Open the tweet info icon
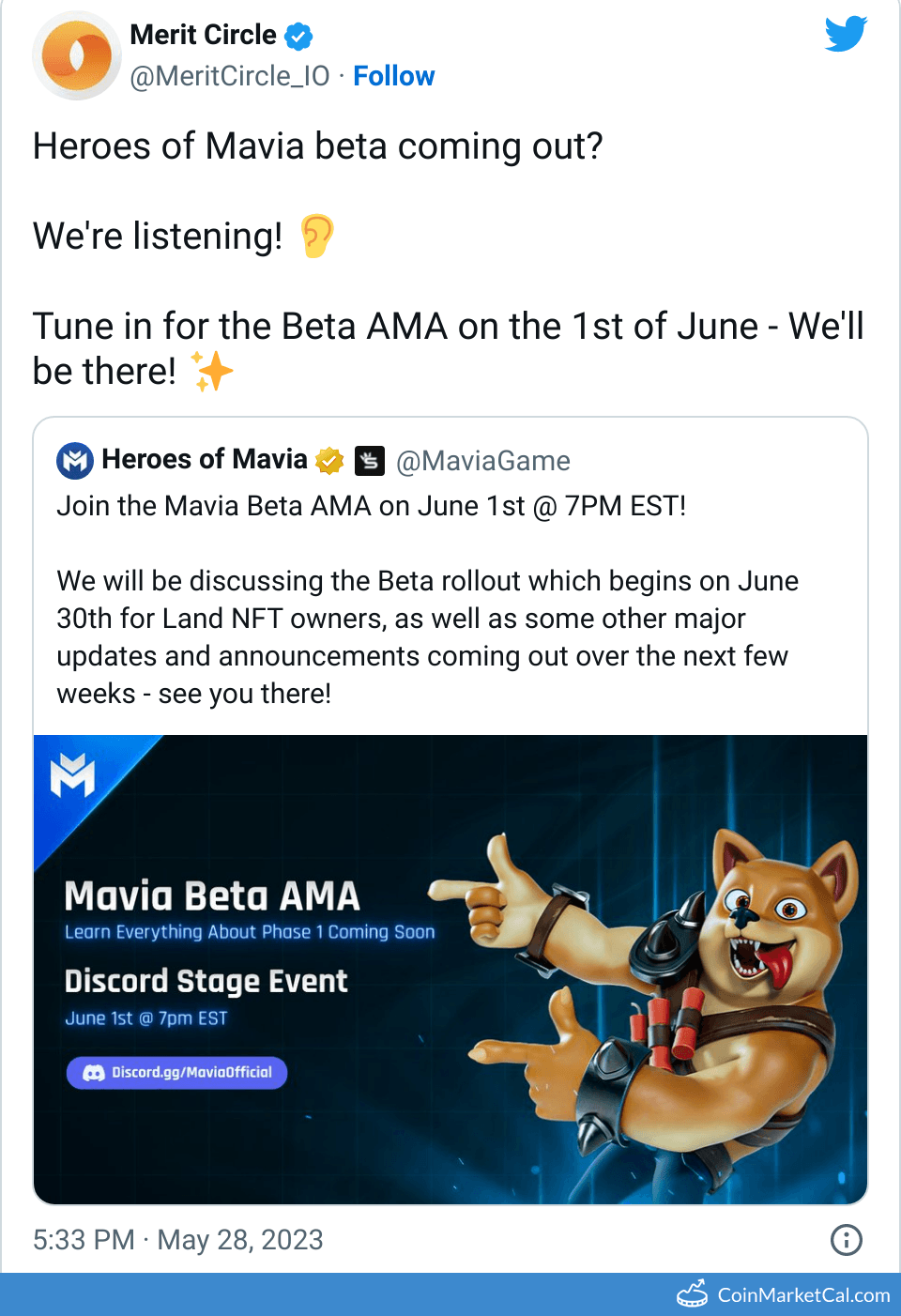Image resolution: width=901 pixels, height=1316 pixels. [846, 1240]
